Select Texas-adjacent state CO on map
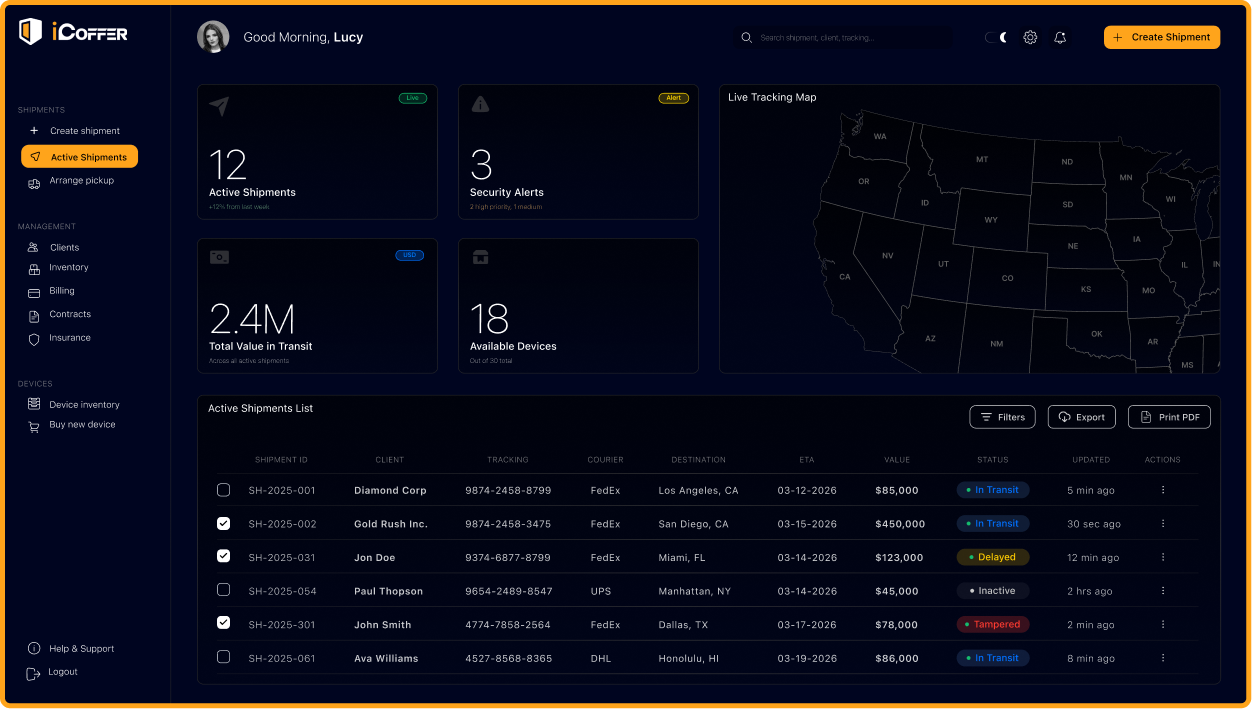 [1007, 278]
